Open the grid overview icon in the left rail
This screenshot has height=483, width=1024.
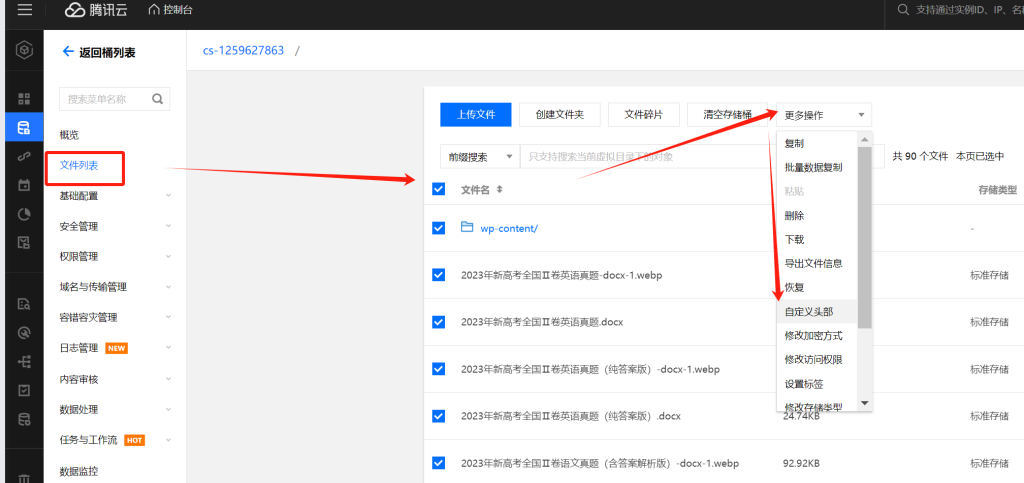(x=24, y=99)
